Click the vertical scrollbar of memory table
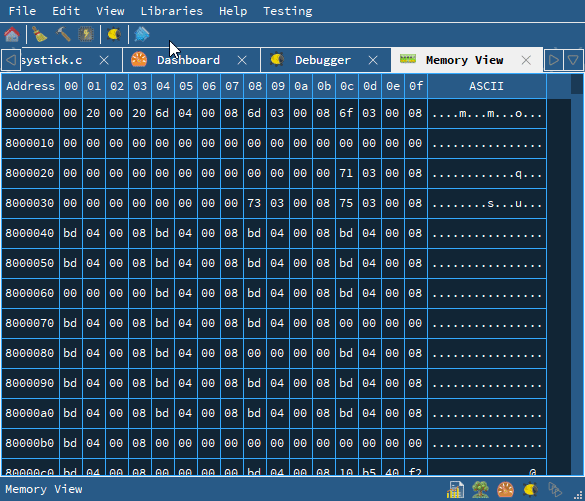Viewport: 585px width, 501px height. (577, 275)
